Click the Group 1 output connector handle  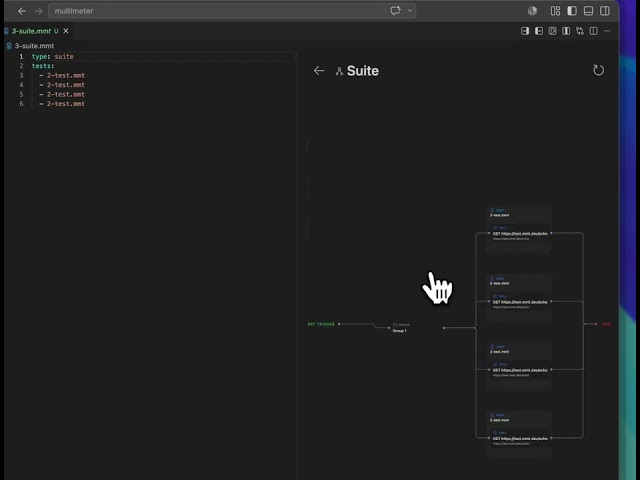click(x=444, y=328)
